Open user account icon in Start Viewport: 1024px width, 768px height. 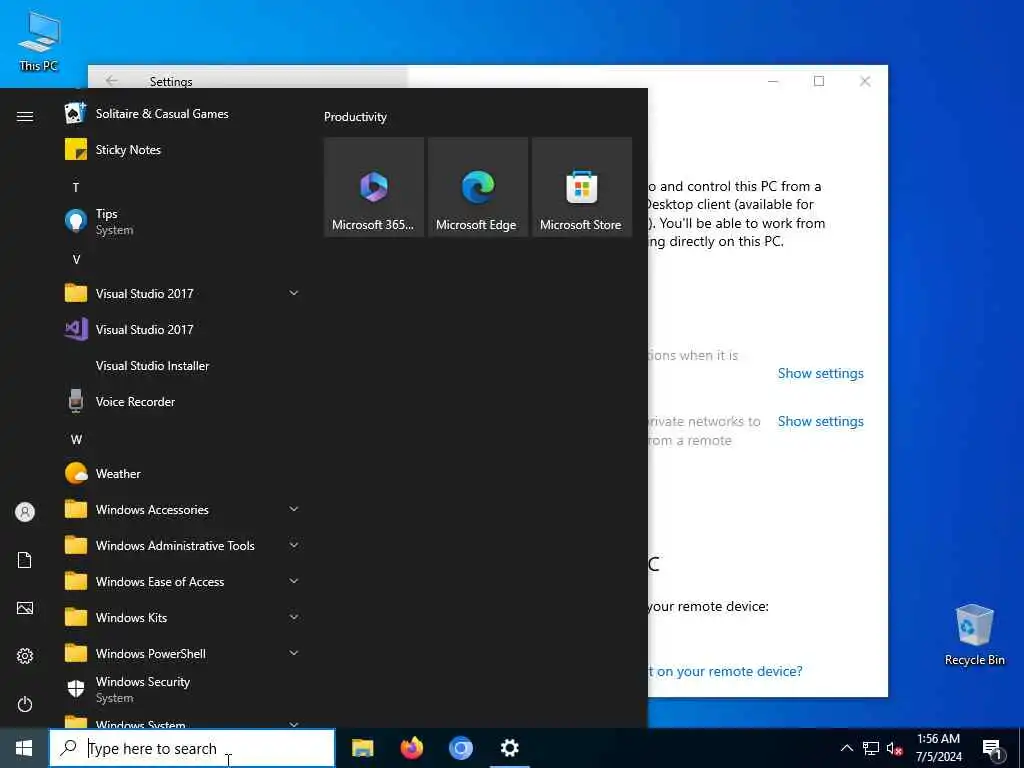[x=25, y=512]
